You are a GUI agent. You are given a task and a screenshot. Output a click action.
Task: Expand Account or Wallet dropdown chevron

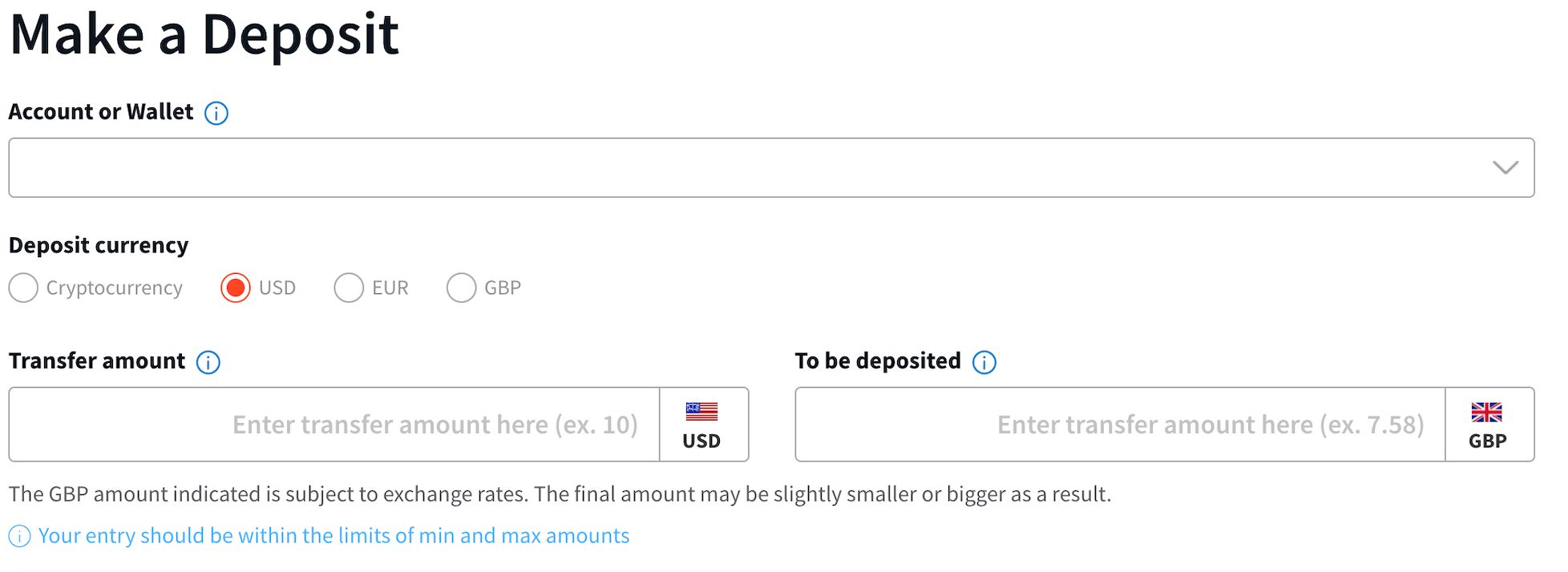[1505, 167]
